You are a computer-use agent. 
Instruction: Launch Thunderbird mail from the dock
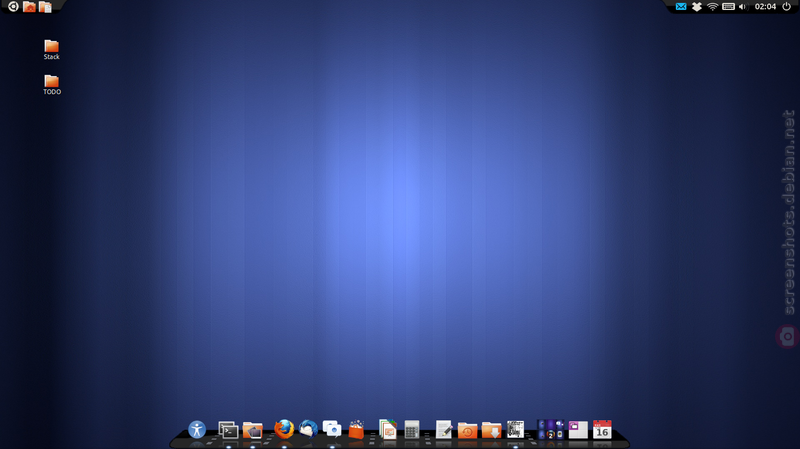pos(308,429)
